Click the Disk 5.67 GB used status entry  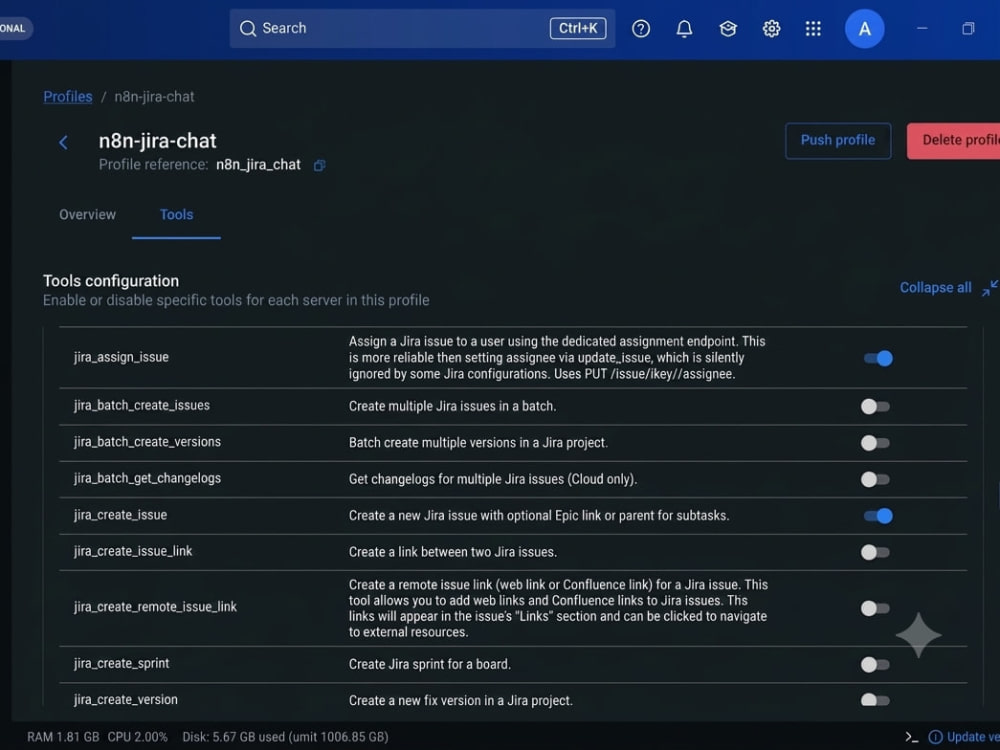[285, 737]
